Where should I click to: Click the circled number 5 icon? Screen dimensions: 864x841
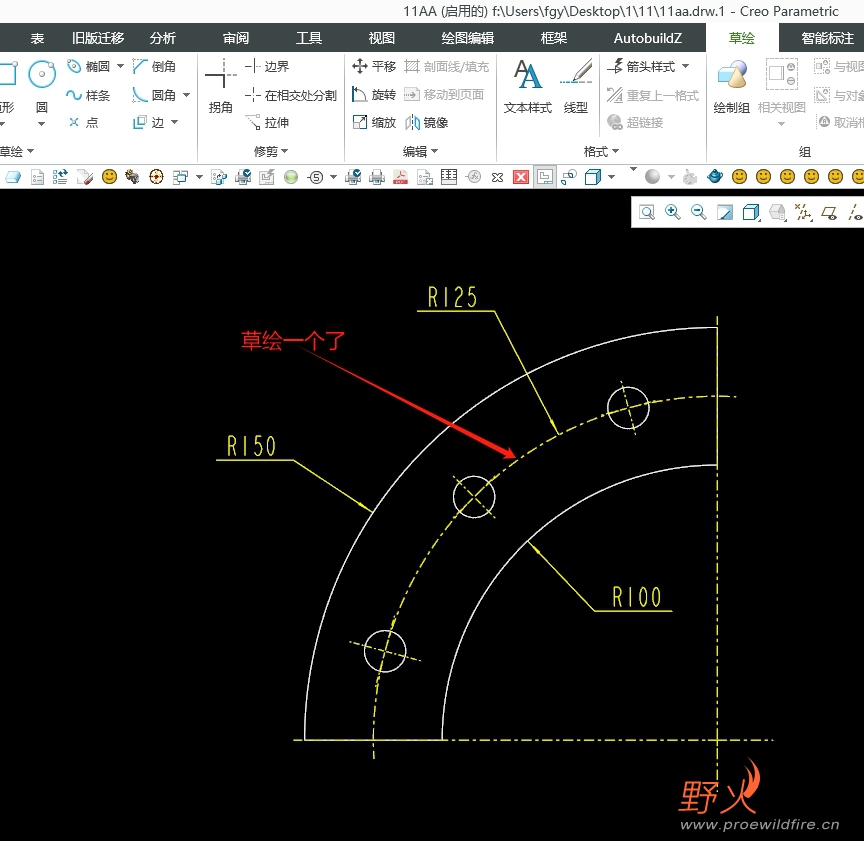316,177
